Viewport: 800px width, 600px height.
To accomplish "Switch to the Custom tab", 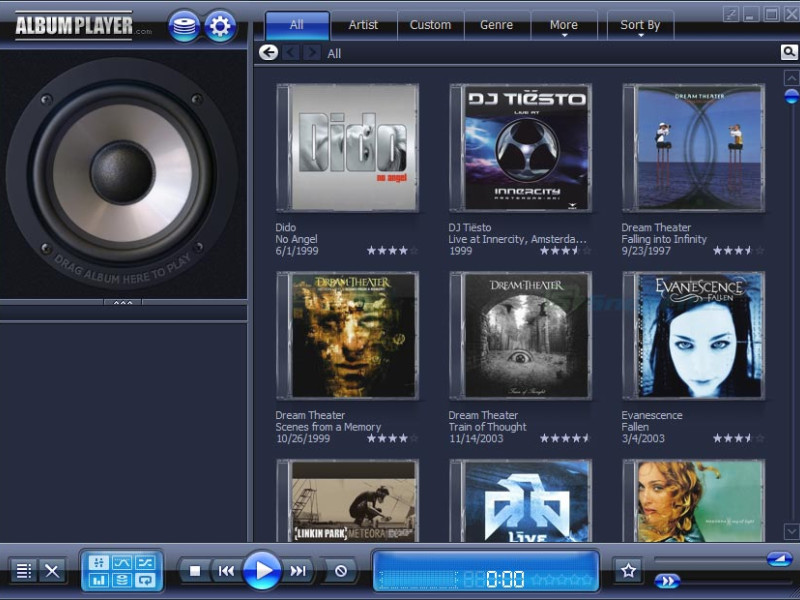I will (430, 25).
